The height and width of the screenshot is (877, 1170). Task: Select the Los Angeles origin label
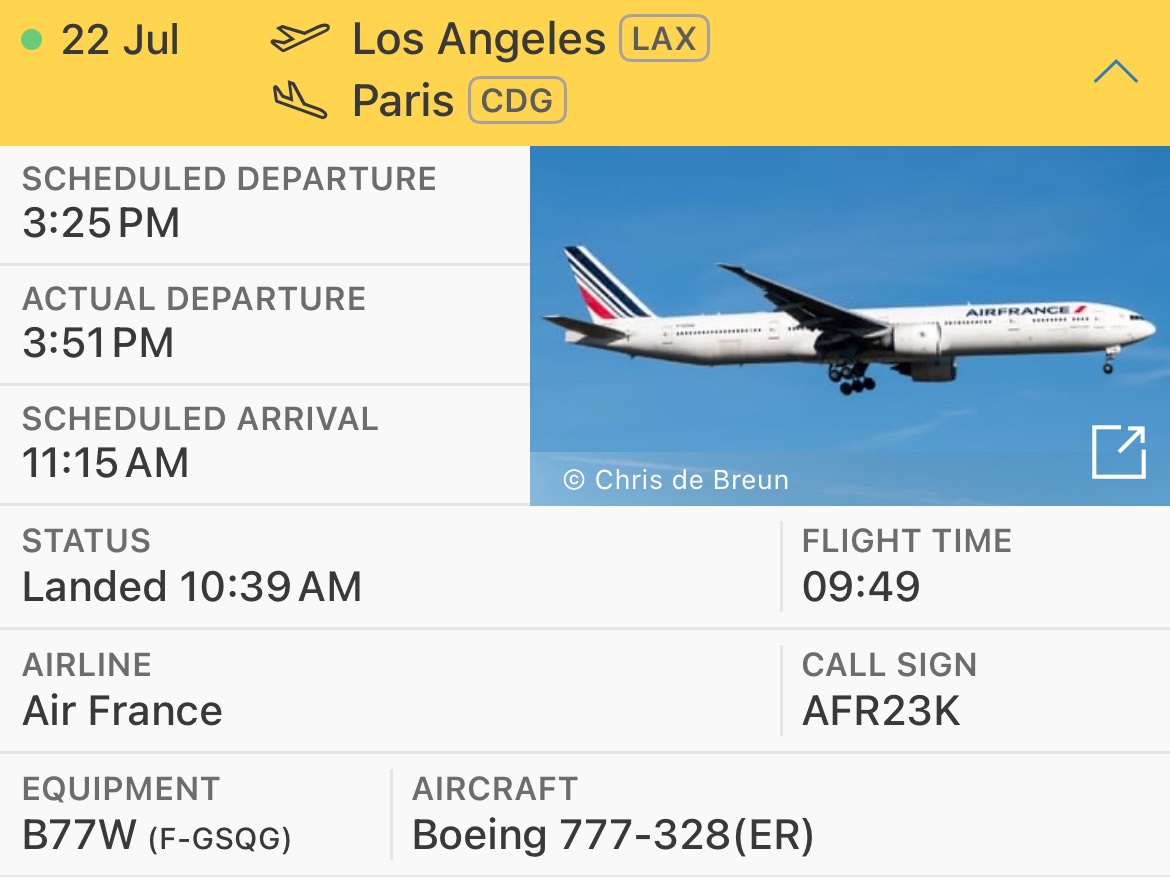click(478, 39)
